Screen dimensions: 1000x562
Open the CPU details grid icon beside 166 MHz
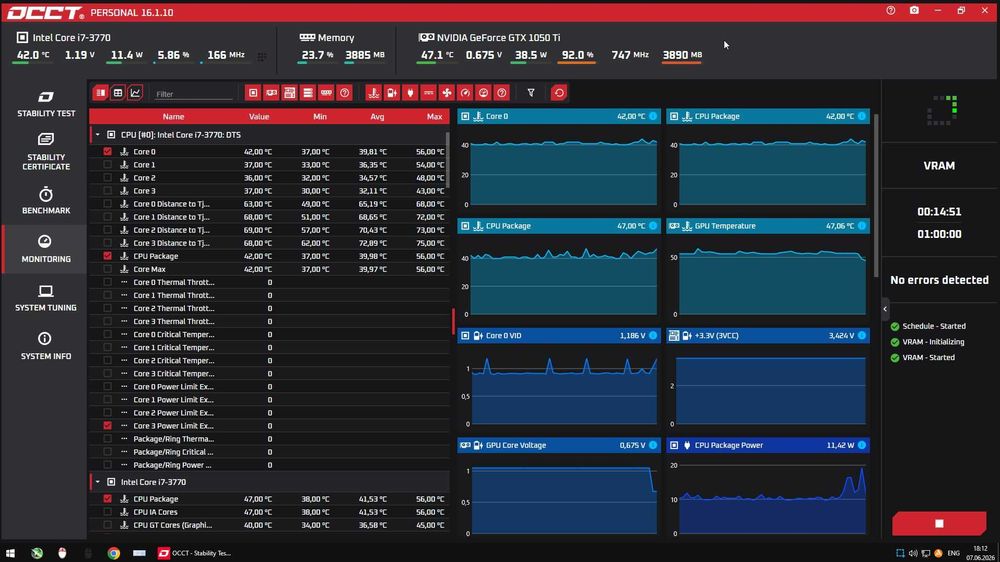[x=262, y=57]
